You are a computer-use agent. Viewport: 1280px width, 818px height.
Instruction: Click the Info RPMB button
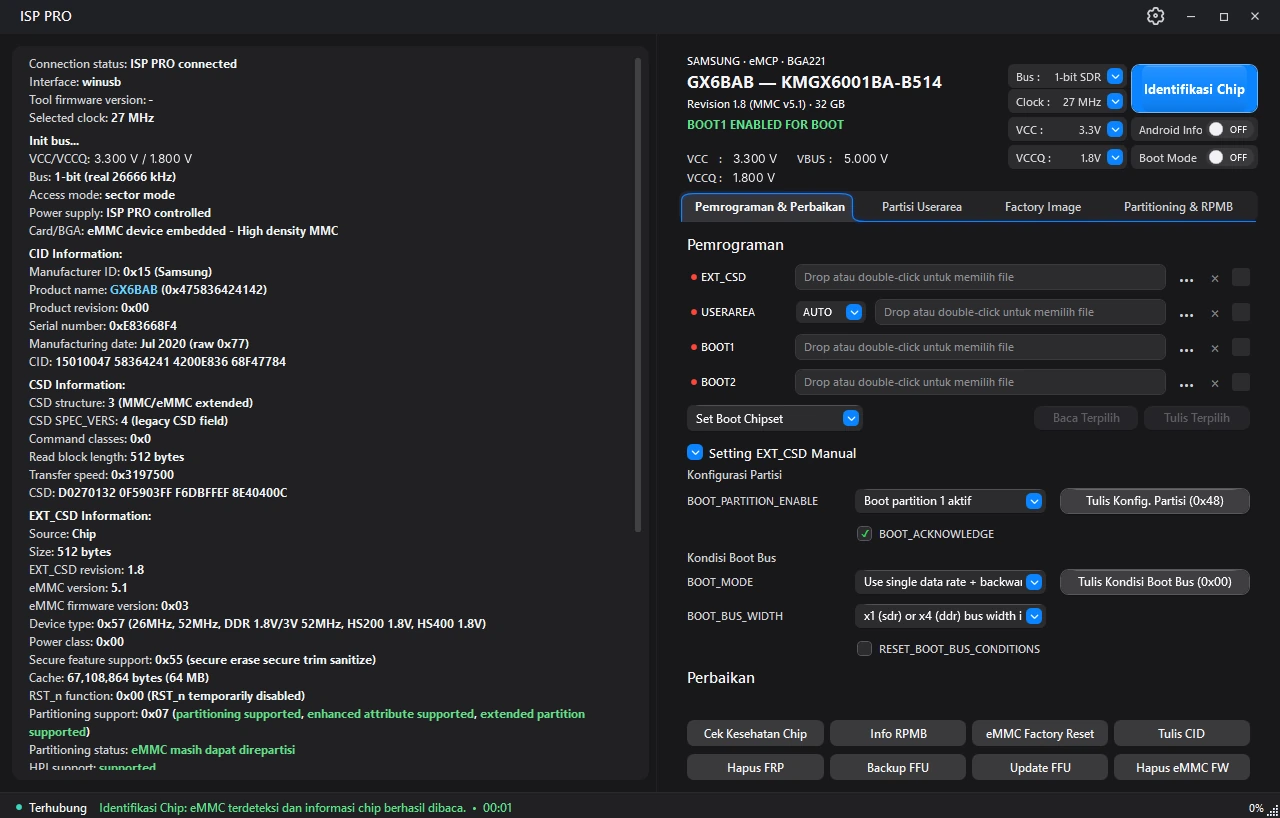coord(898,734)
